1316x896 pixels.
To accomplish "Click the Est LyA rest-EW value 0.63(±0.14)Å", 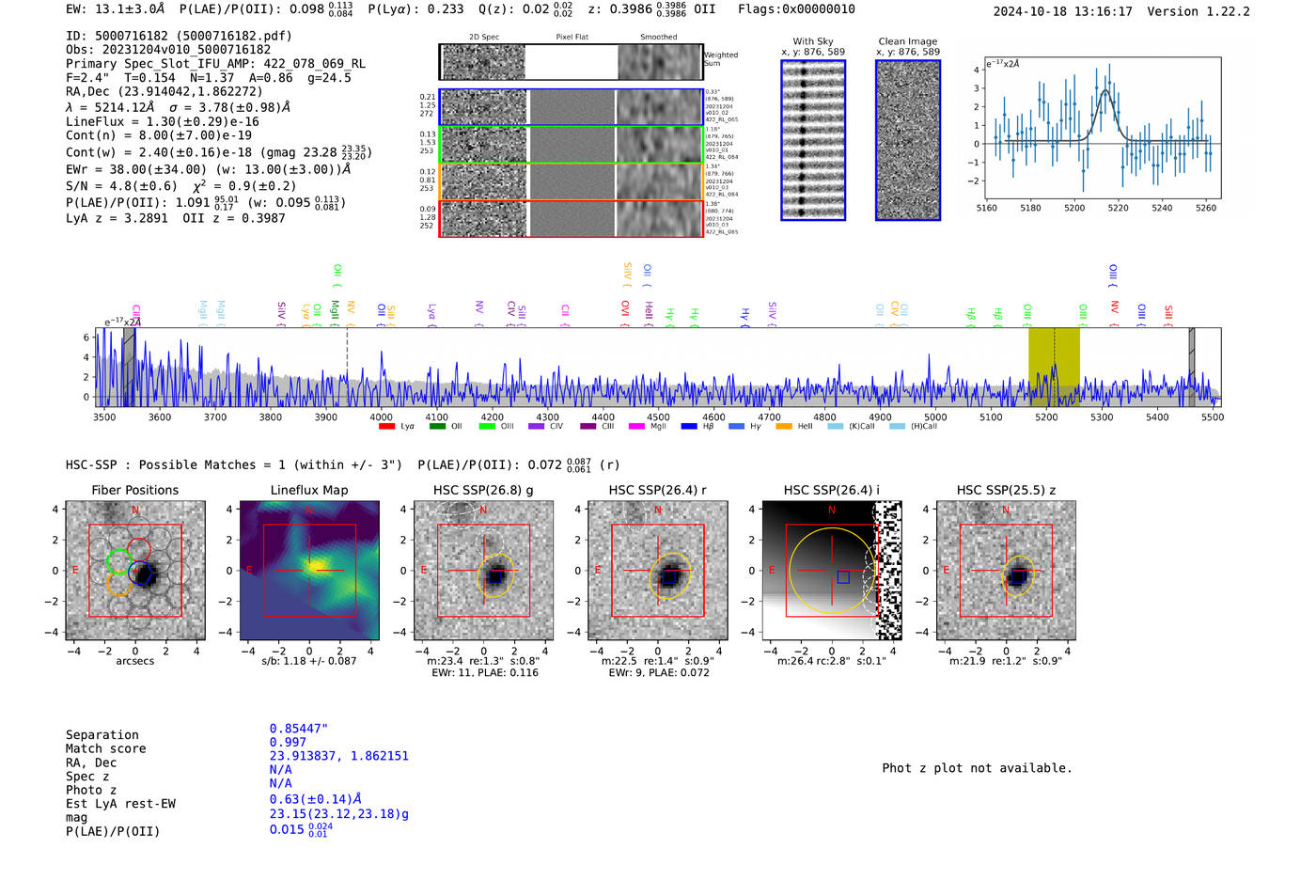I will point(316,799).
